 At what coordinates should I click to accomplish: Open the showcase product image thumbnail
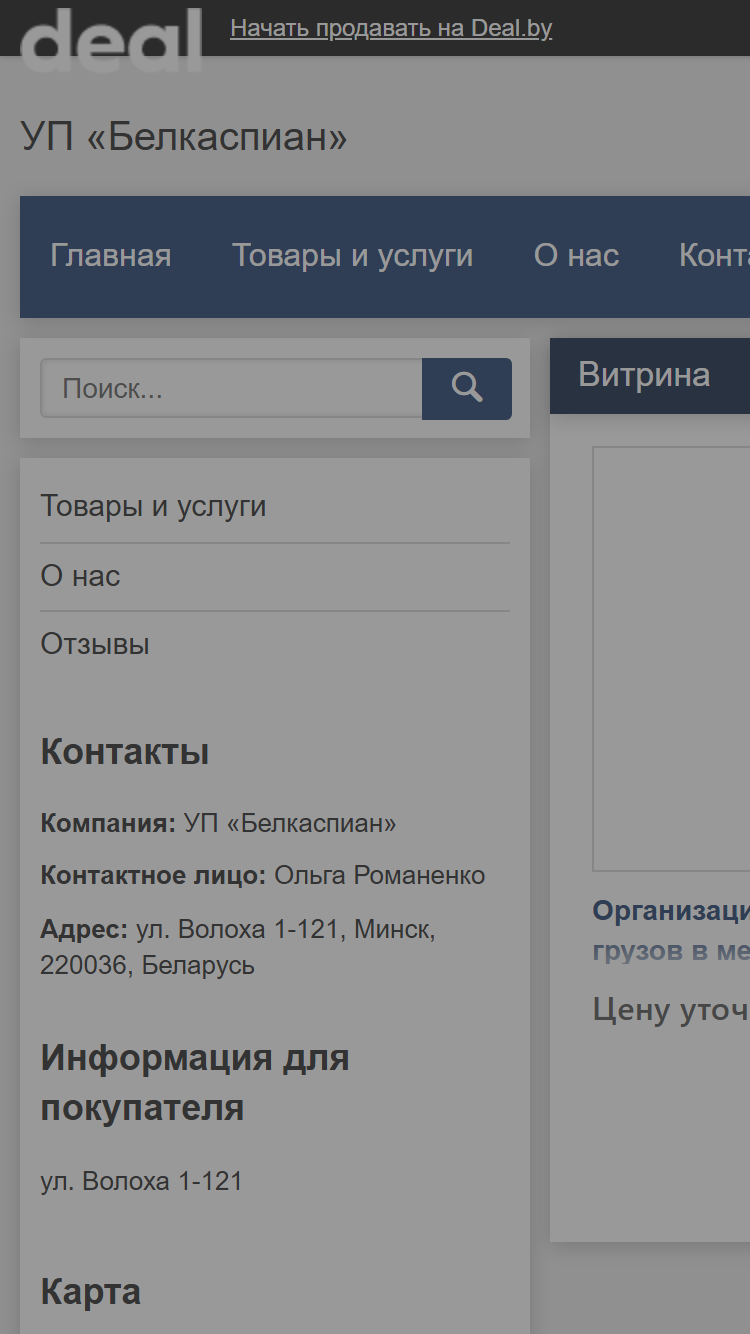671,659
